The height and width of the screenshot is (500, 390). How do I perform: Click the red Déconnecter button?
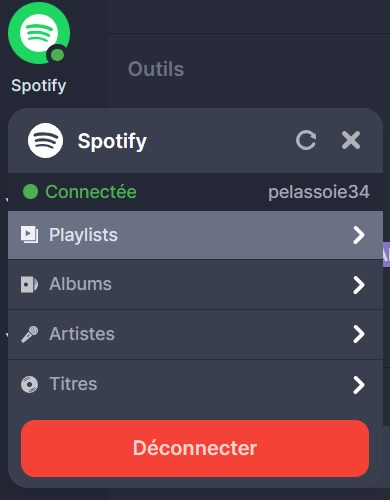tap(195, 448)
